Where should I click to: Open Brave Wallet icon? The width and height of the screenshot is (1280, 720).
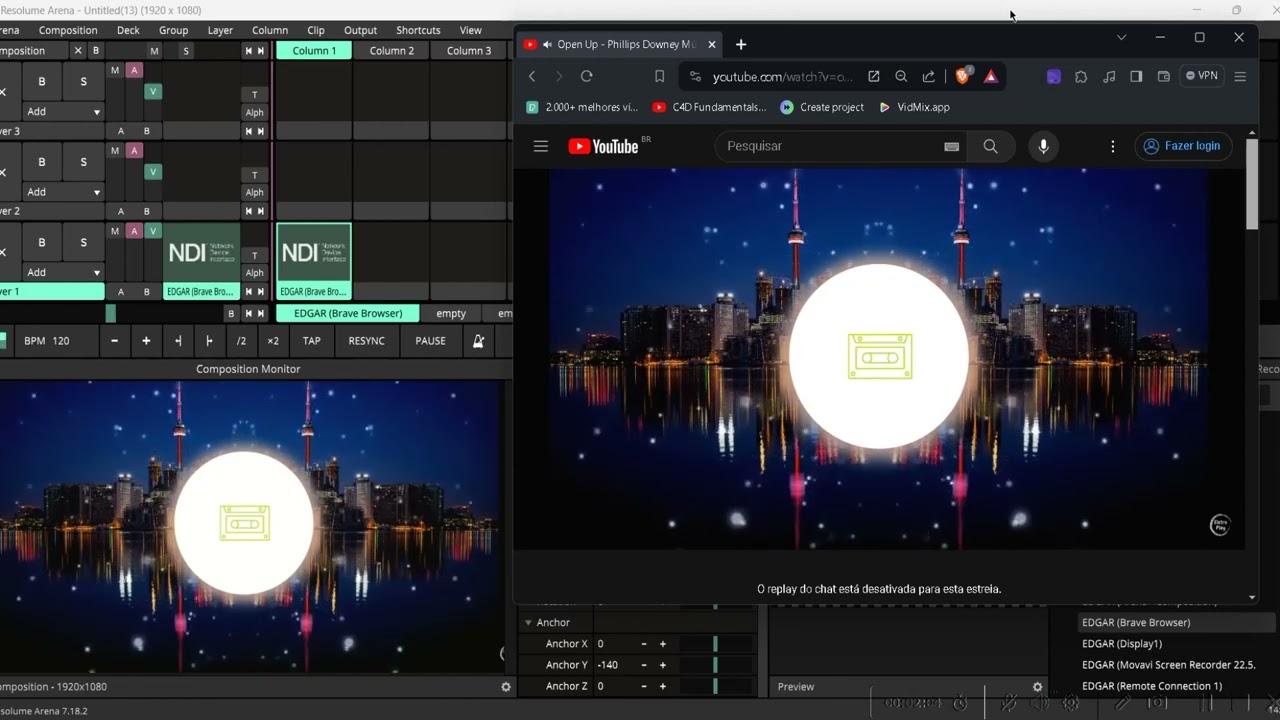tap(1163, 76)
